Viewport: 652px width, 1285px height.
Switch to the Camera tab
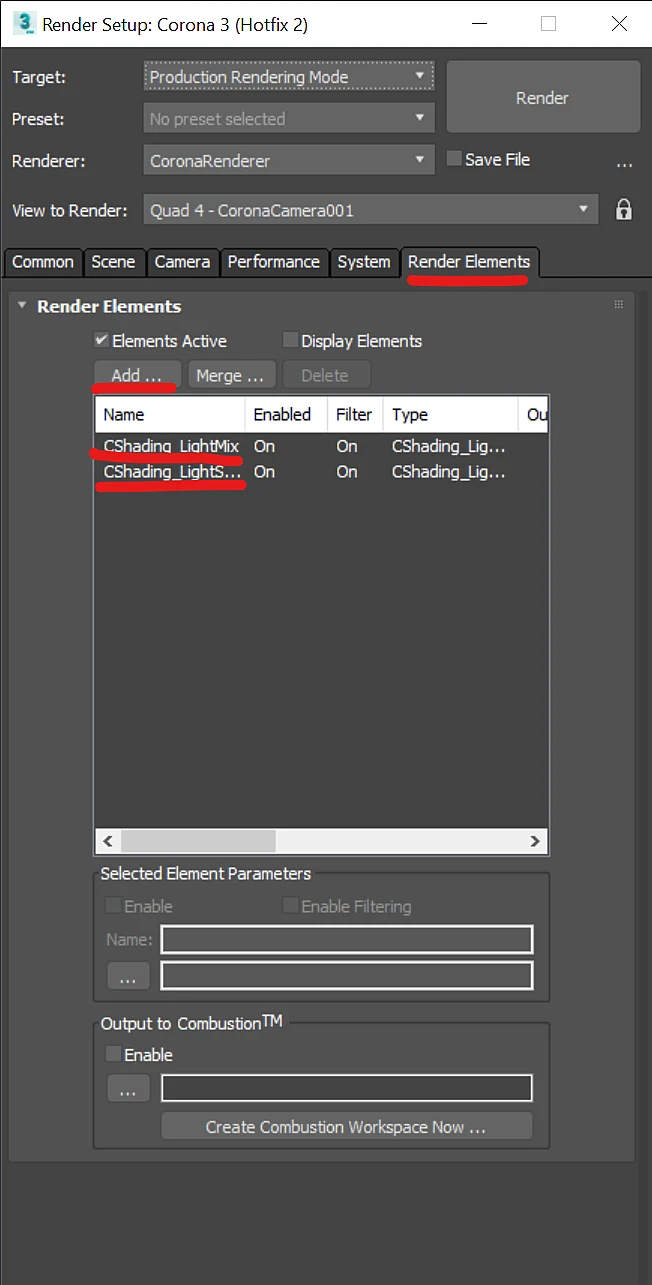click(182, 262)
